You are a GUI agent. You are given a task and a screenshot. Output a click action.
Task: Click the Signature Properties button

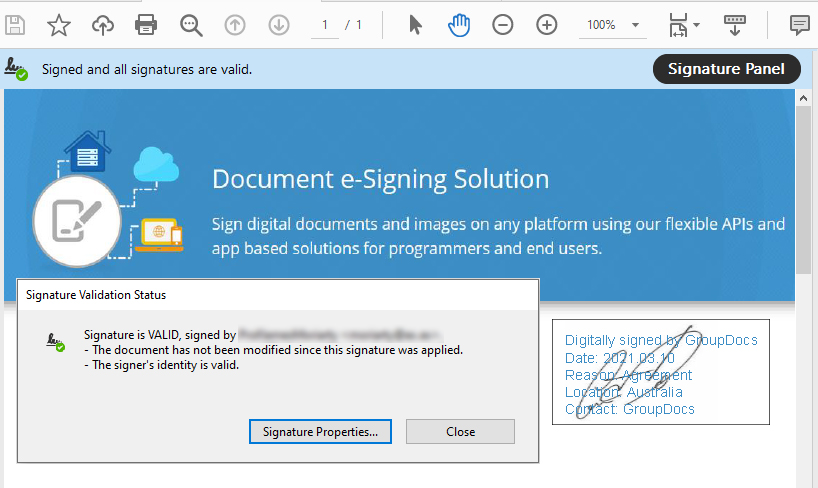click(320, 432)
